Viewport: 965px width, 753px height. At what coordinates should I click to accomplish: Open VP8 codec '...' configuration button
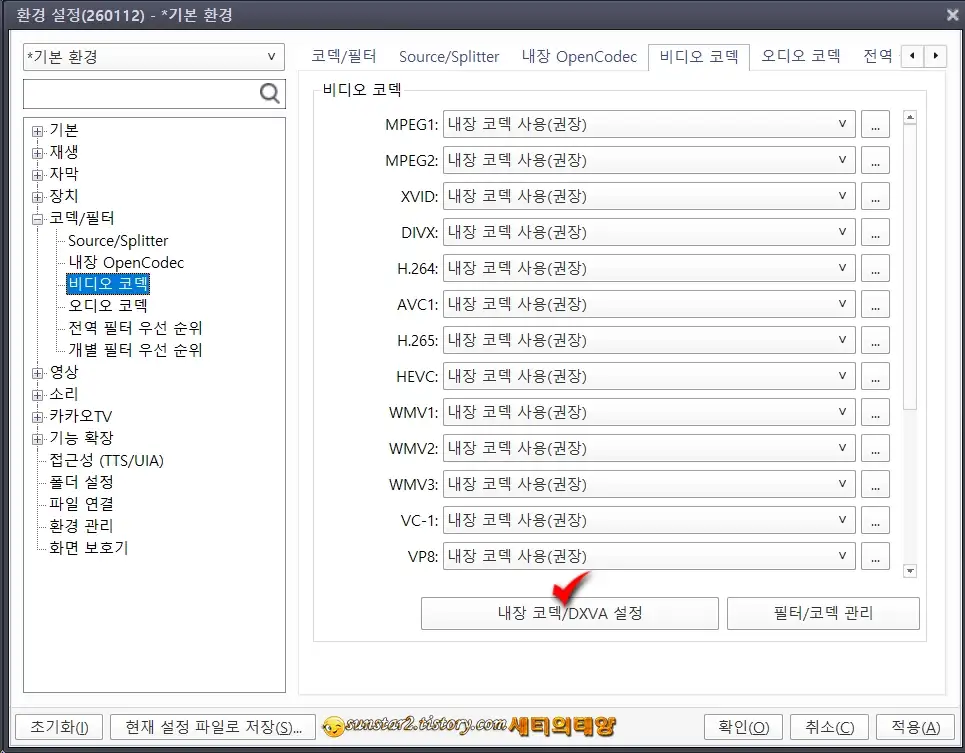875,556
